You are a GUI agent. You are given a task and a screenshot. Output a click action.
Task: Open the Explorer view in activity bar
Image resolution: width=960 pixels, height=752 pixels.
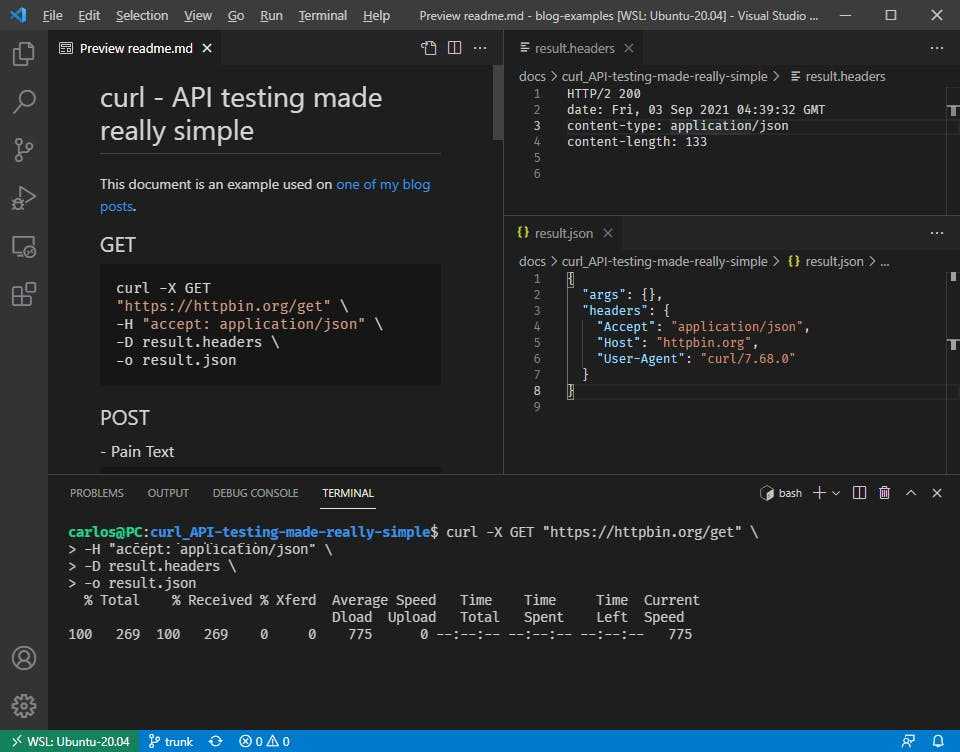click(x=24, y=54)
